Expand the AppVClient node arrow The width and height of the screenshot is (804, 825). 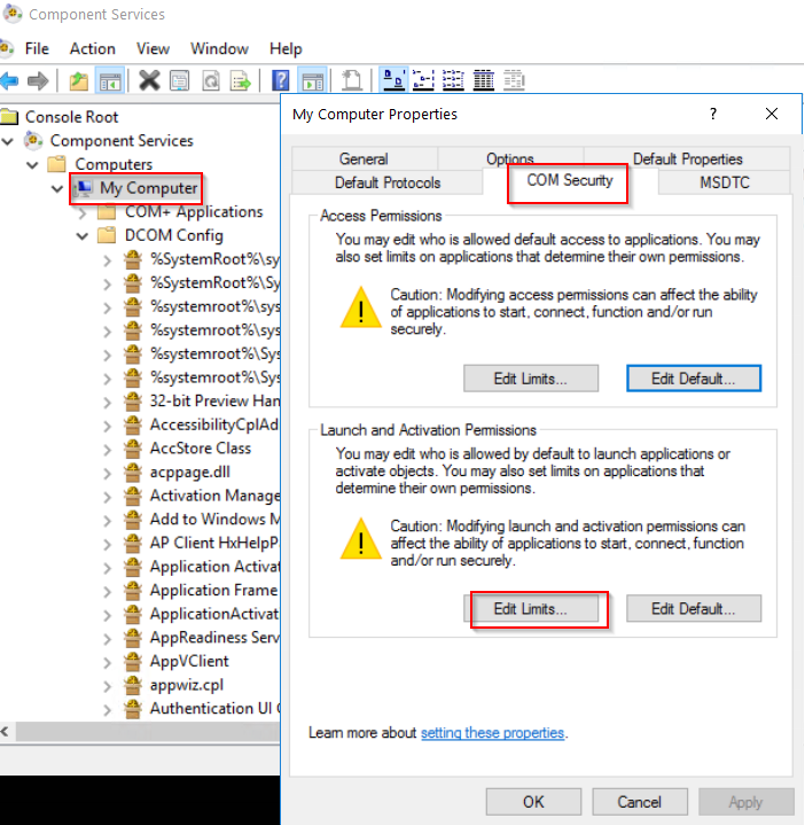(107, 663)
